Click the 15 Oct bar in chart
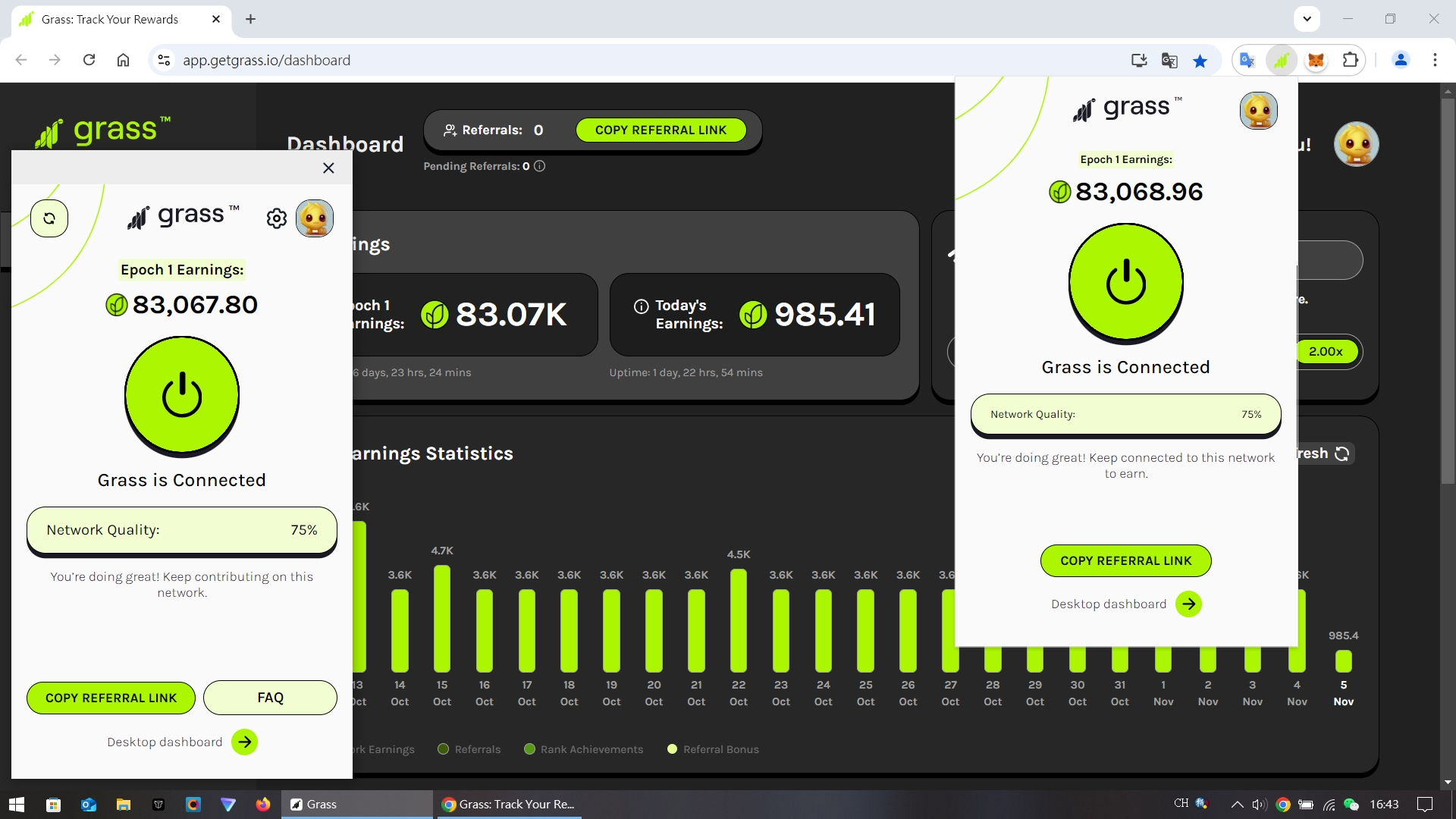This screenshot has height=819, width=1456. [x=442, y=619]
